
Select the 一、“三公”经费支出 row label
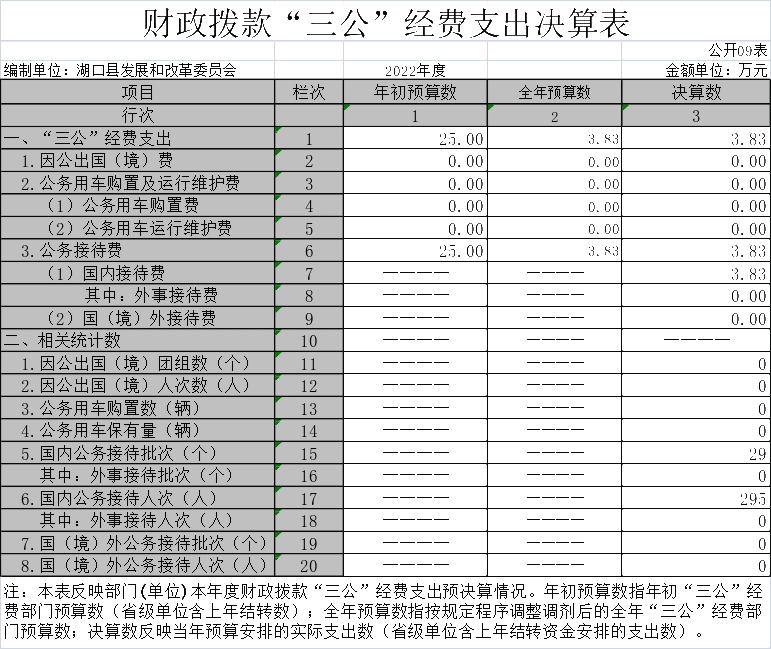[x=89, y=139]
